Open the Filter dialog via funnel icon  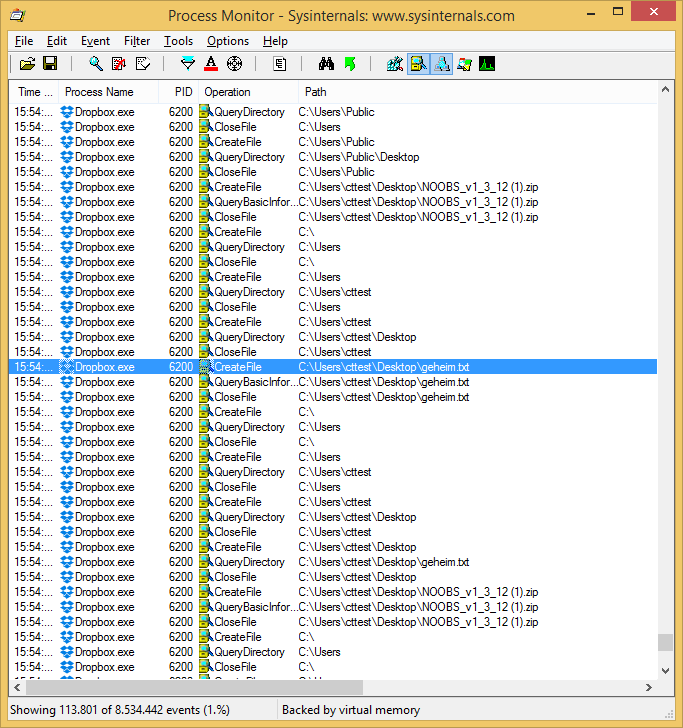pyautogui.click(x=188, y=64)
